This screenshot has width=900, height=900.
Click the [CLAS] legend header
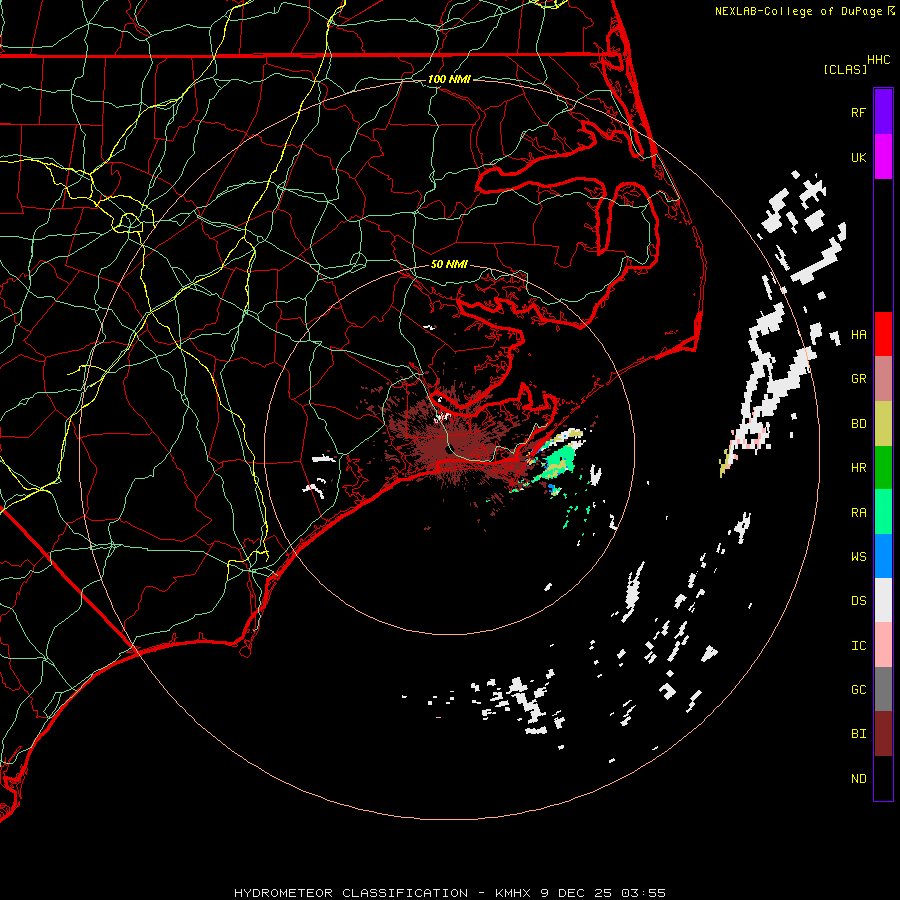845,70
